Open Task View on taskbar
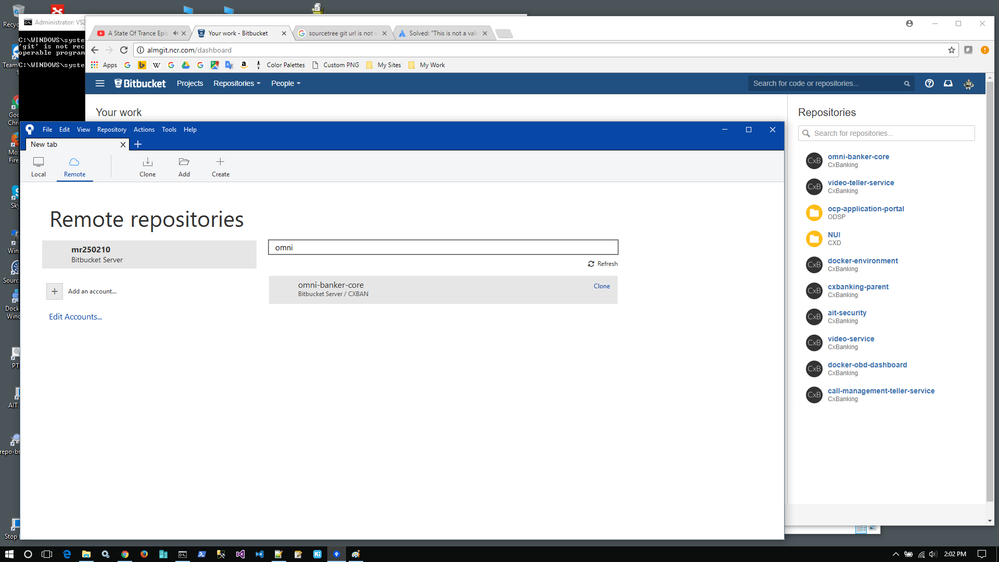 tap(47, 554)
